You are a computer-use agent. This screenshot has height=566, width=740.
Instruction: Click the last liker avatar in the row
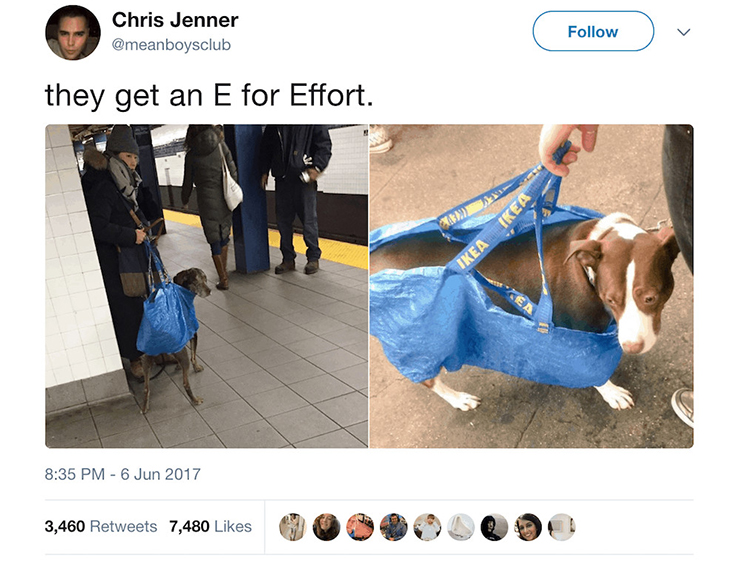tap(562, 527)
